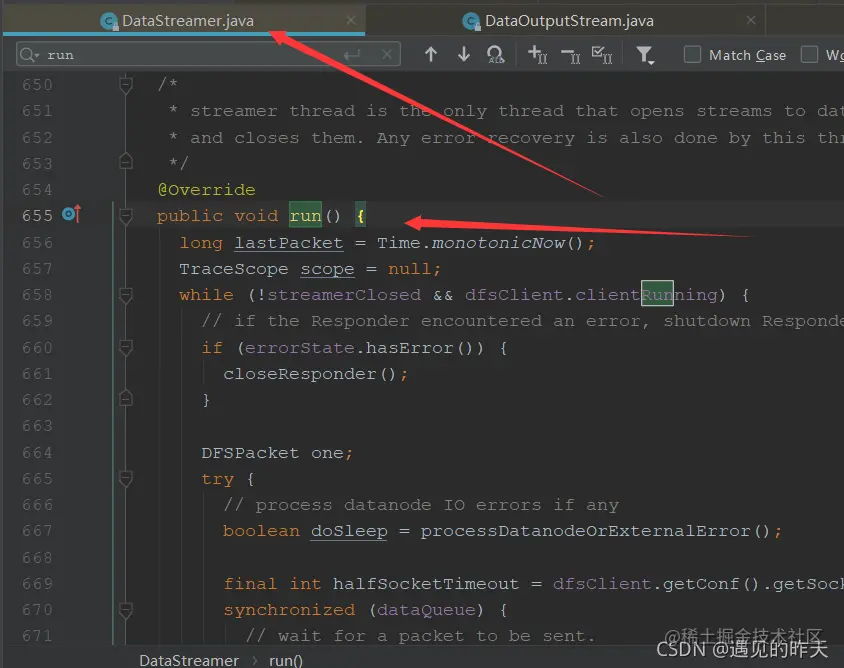Click streamerClosed in the while condition
The width and height of the screenshot is (844, 668).
(344, 295)
